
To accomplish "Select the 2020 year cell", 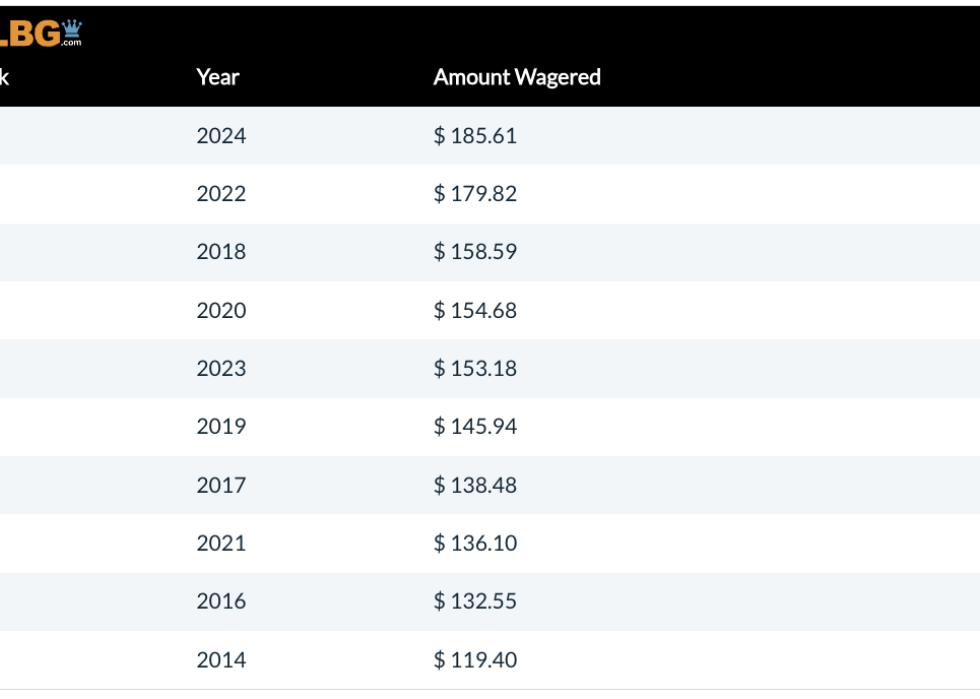I will click(221, 310).
